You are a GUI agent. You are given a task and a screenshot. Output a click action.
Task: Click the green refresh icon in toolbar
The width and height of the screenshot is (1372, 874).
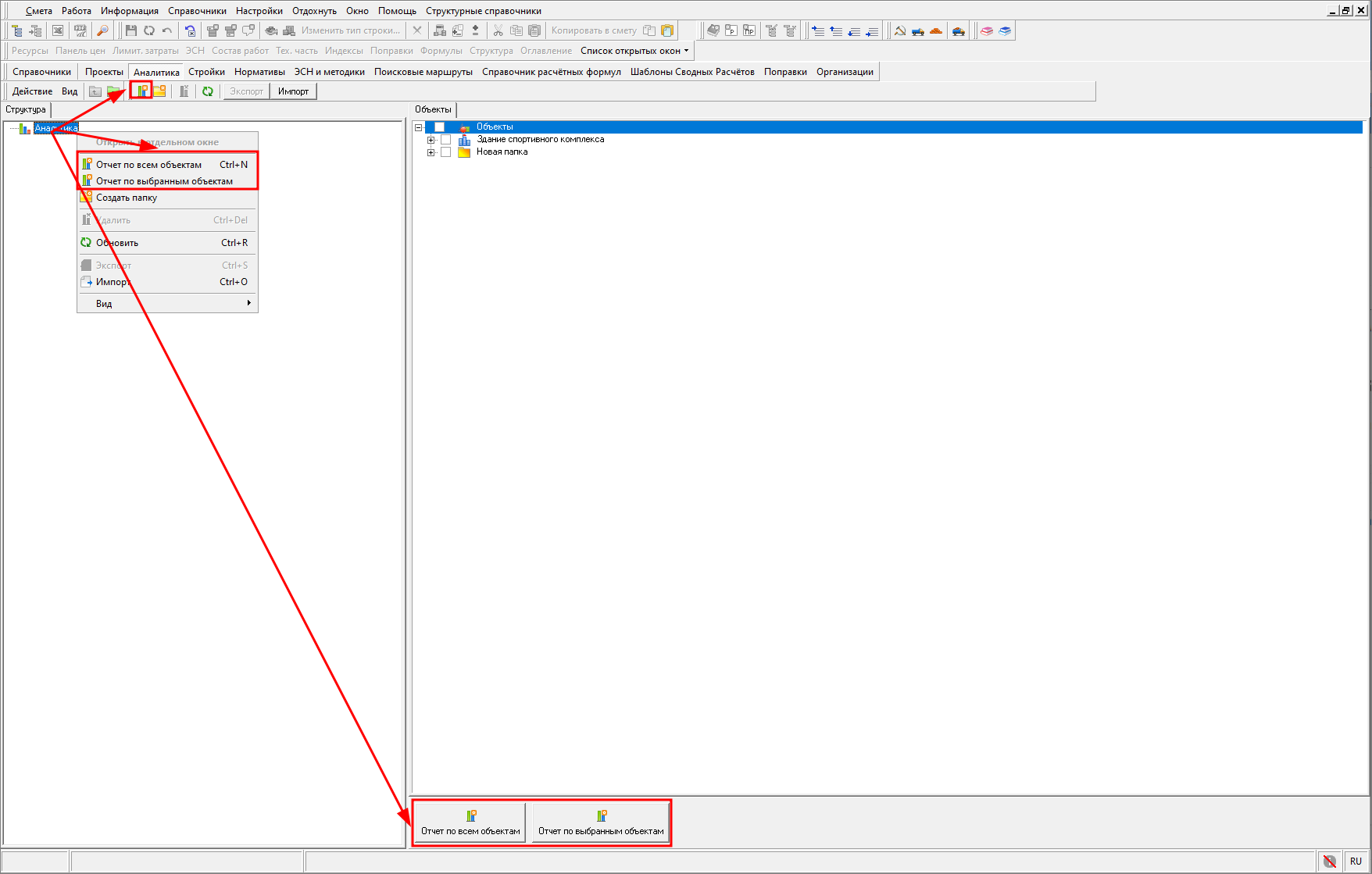coord(208,91)
